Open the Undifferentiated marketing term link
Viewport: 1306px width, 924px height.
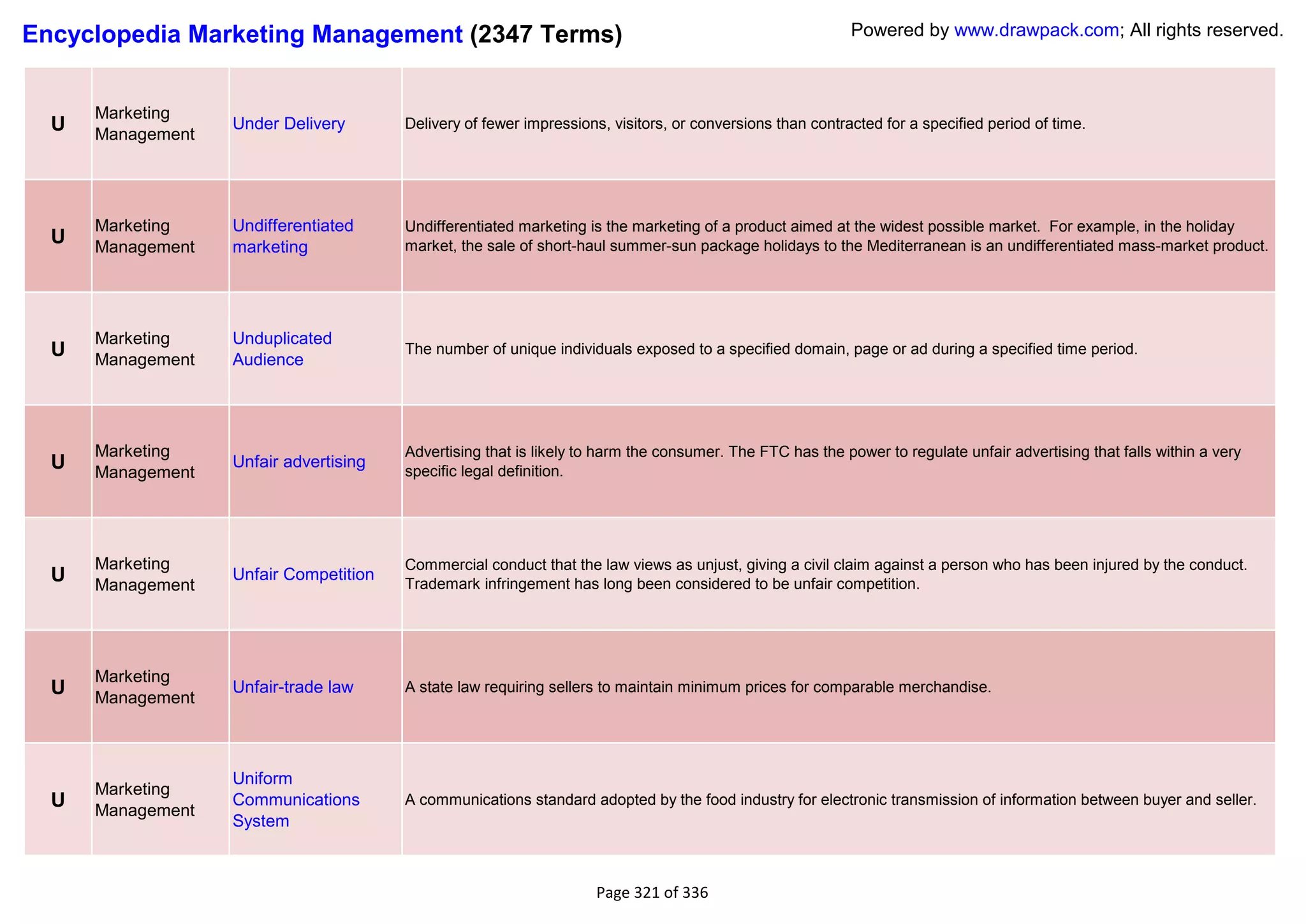[x=293, y=236]
